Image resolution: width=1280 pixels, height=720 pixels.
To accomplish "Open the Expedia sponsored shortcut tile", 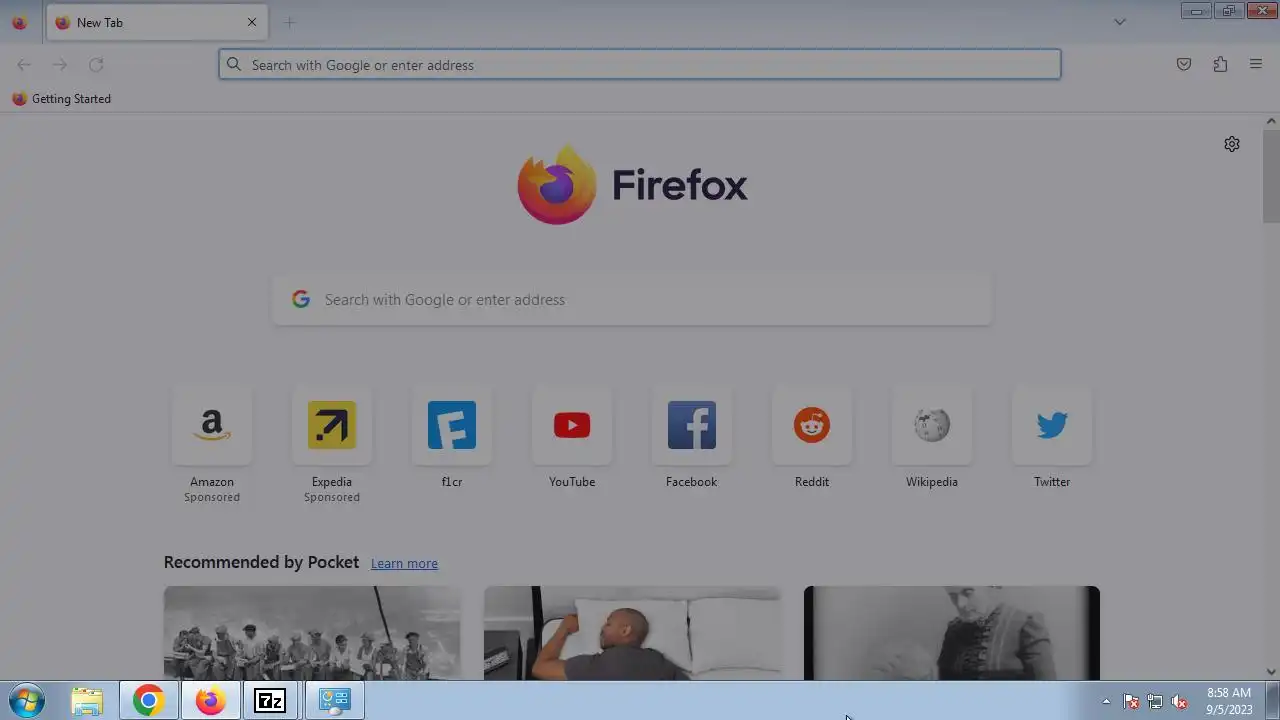I will [x=332, y=426].
